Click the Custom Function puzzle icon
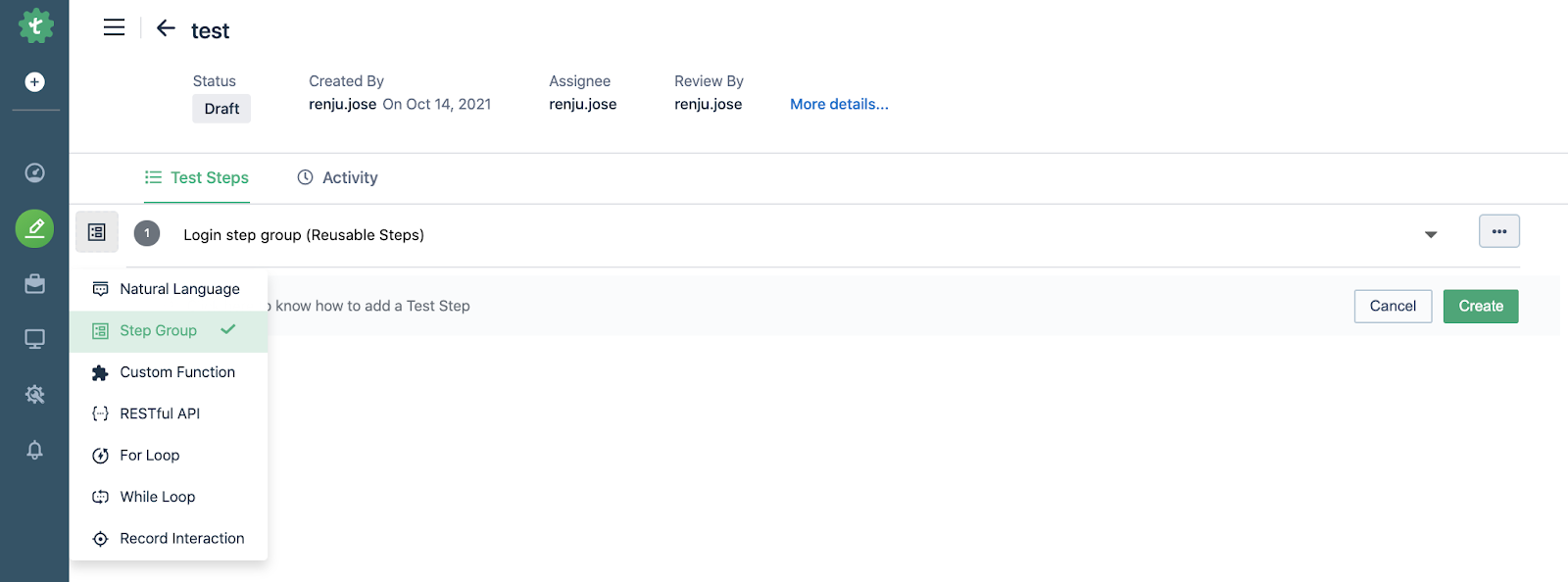The width and height of the screenshot is (1568, 582). tap(100, 372)
